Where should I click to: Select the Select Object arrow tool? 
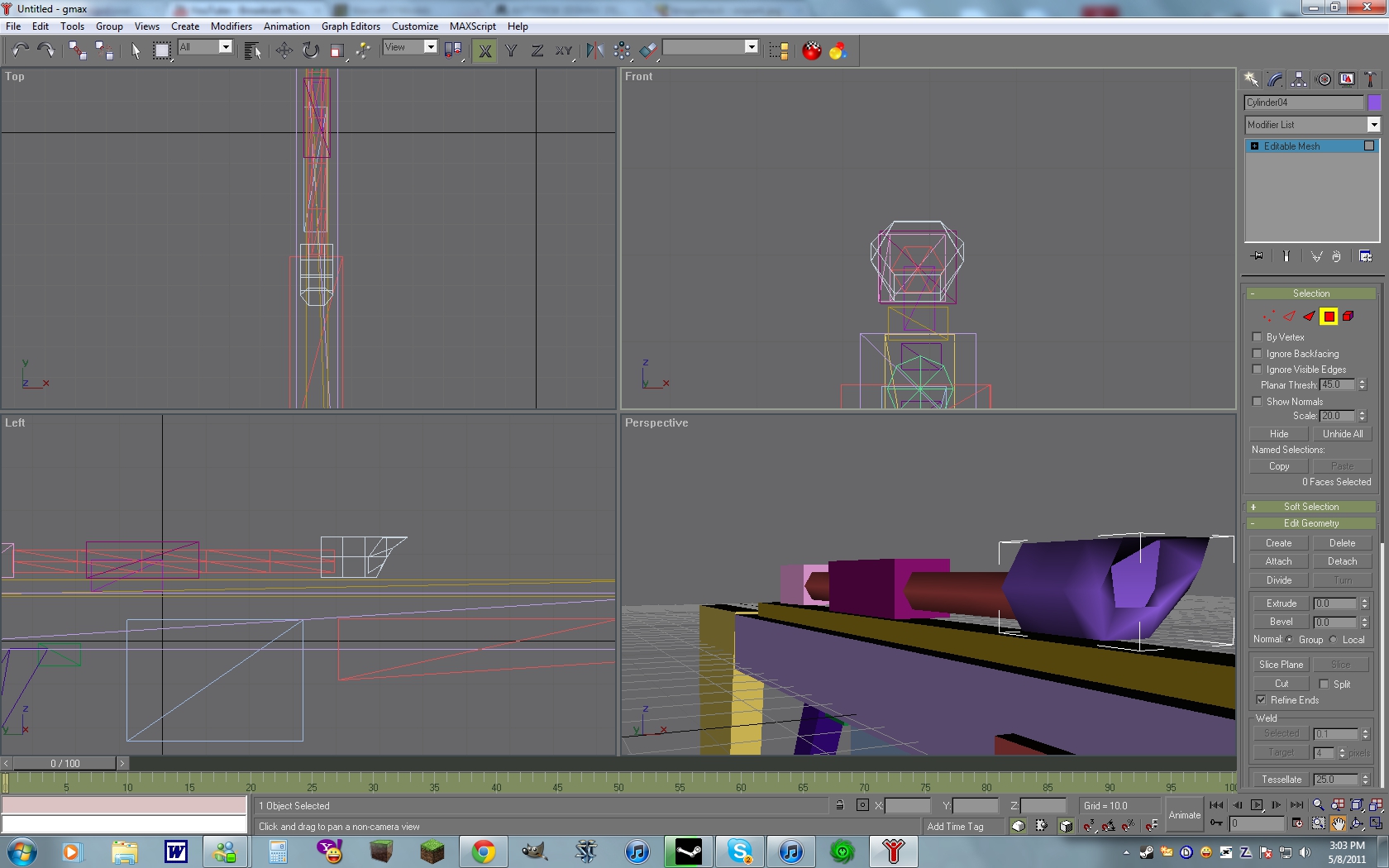[x=136, y=50]
